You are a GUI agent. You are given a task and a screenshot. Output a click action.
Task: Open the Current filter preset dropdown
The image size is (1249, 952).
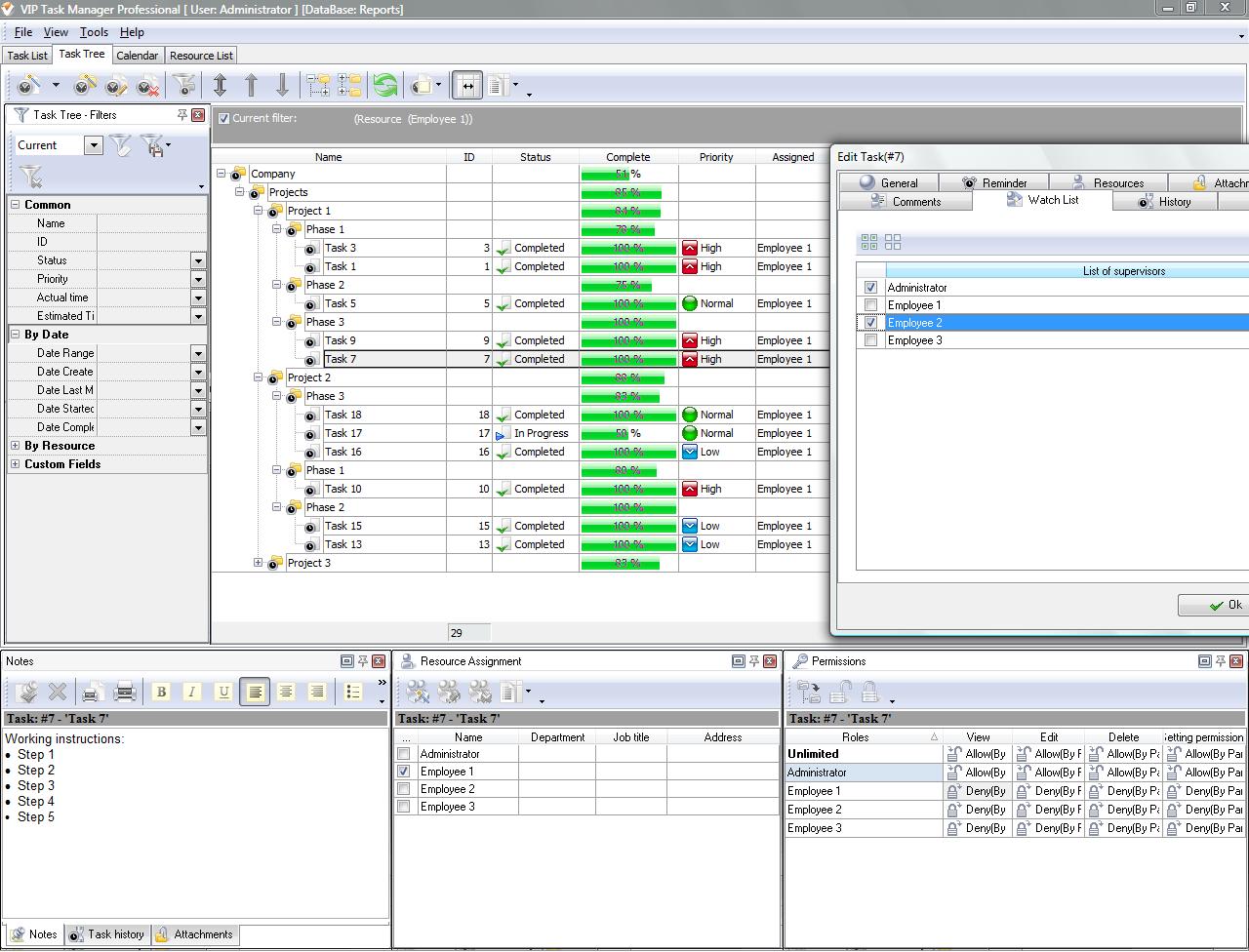94,145
